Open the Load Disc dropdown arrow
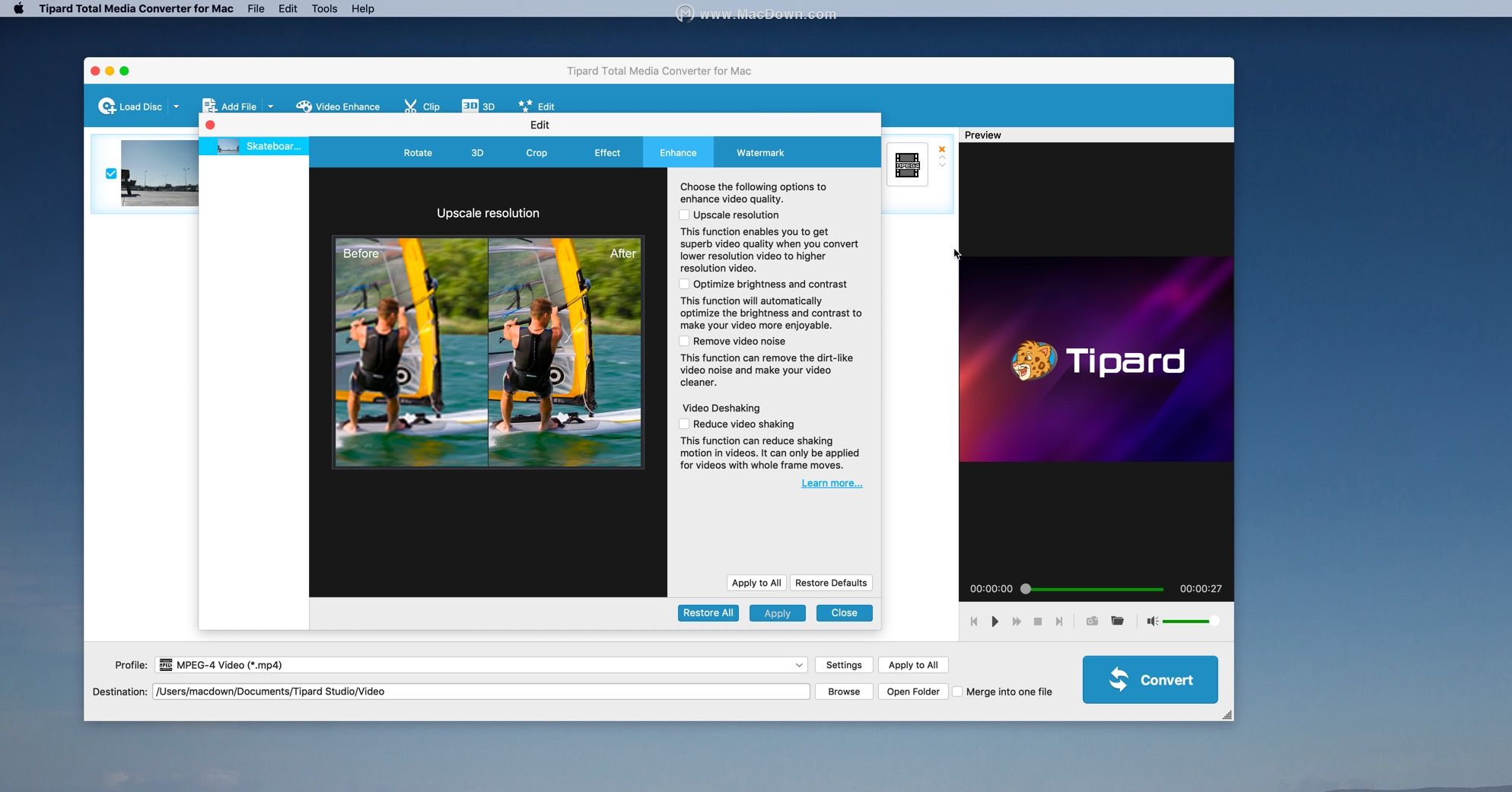 tap(176, 106)
